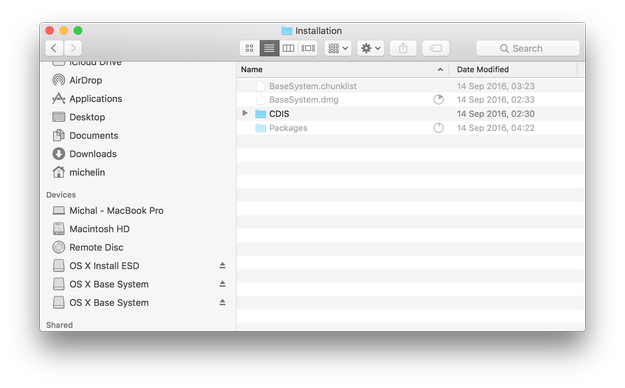Click the copy progress indicator beside Packages
Screen dimensions: 625x388
point(438,128)
